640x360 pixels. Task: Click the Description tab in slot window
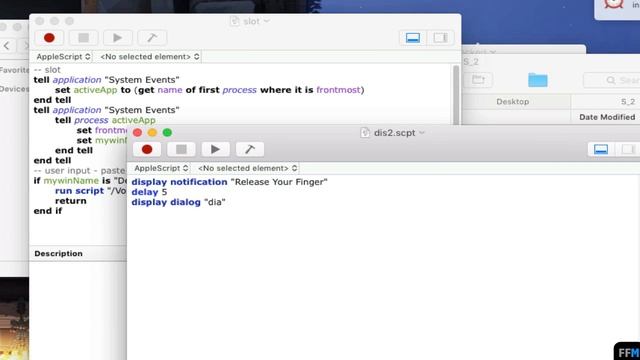point(58,253)
